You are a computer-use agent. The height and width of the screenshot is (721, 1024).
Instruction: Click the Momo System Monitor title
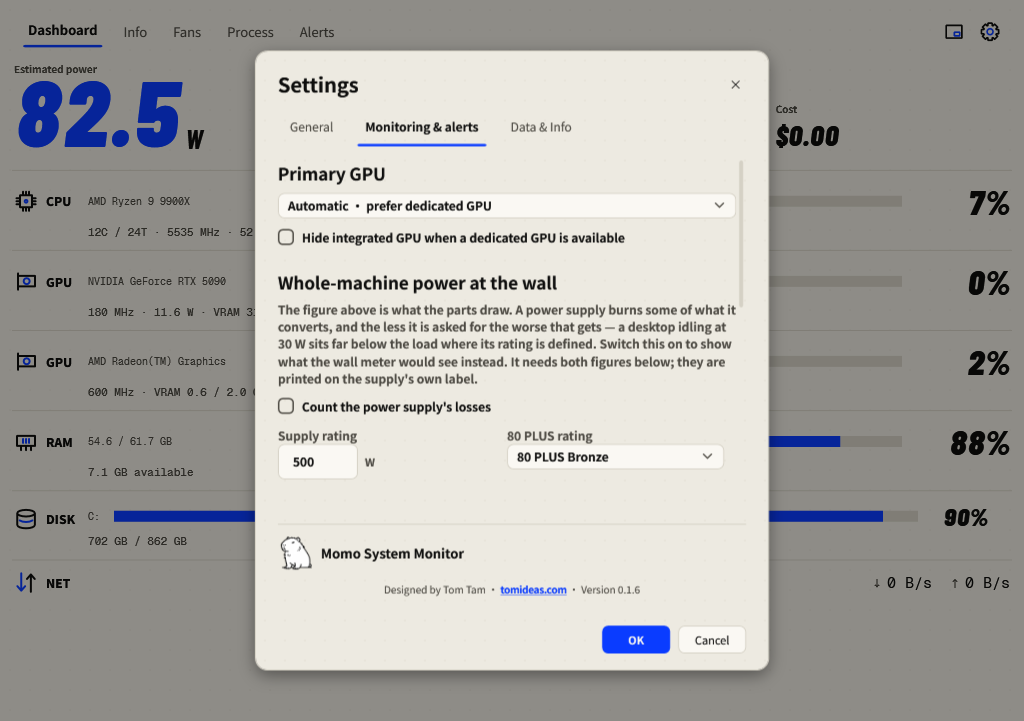tap(392, 554)
